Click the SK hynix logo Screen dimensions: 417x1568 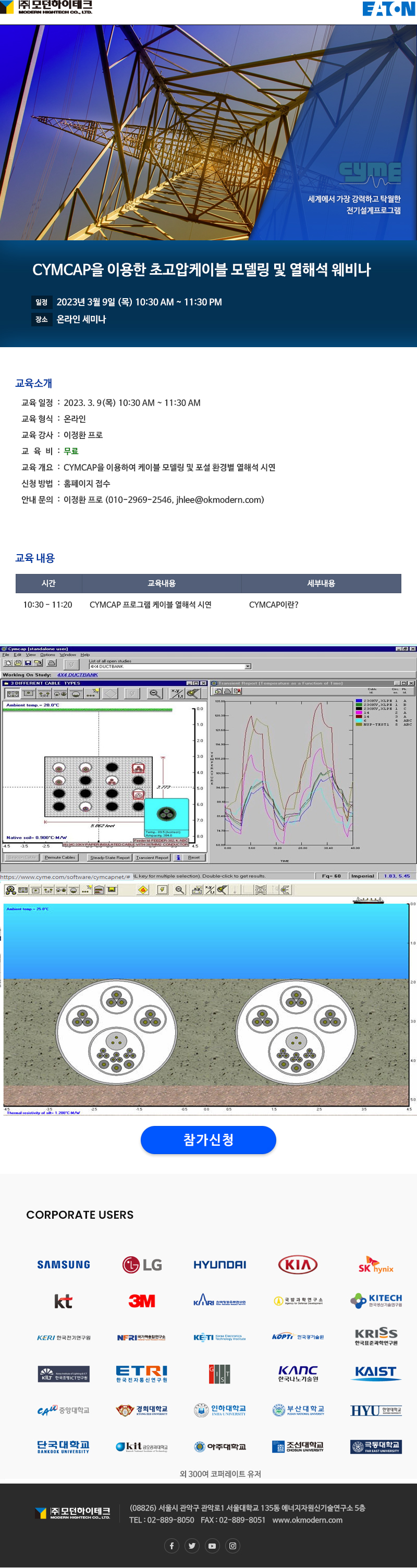[x=376, y=1265]
